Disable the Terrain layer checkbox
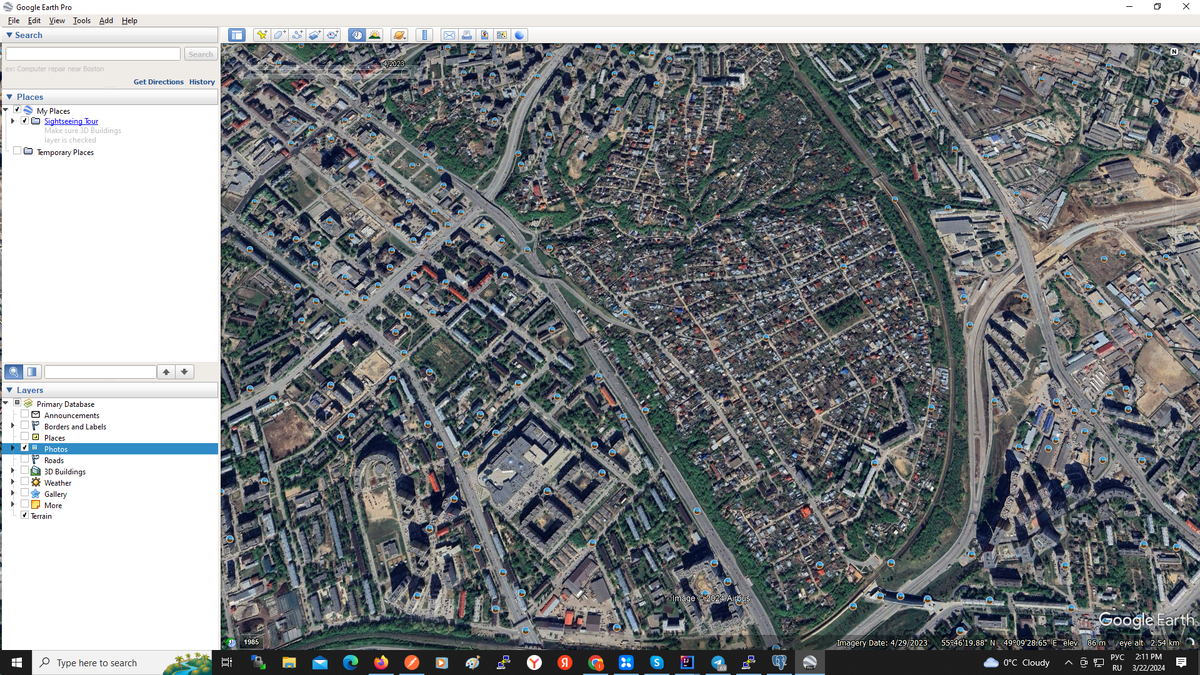1200x675 pixels. click(25, 516)
